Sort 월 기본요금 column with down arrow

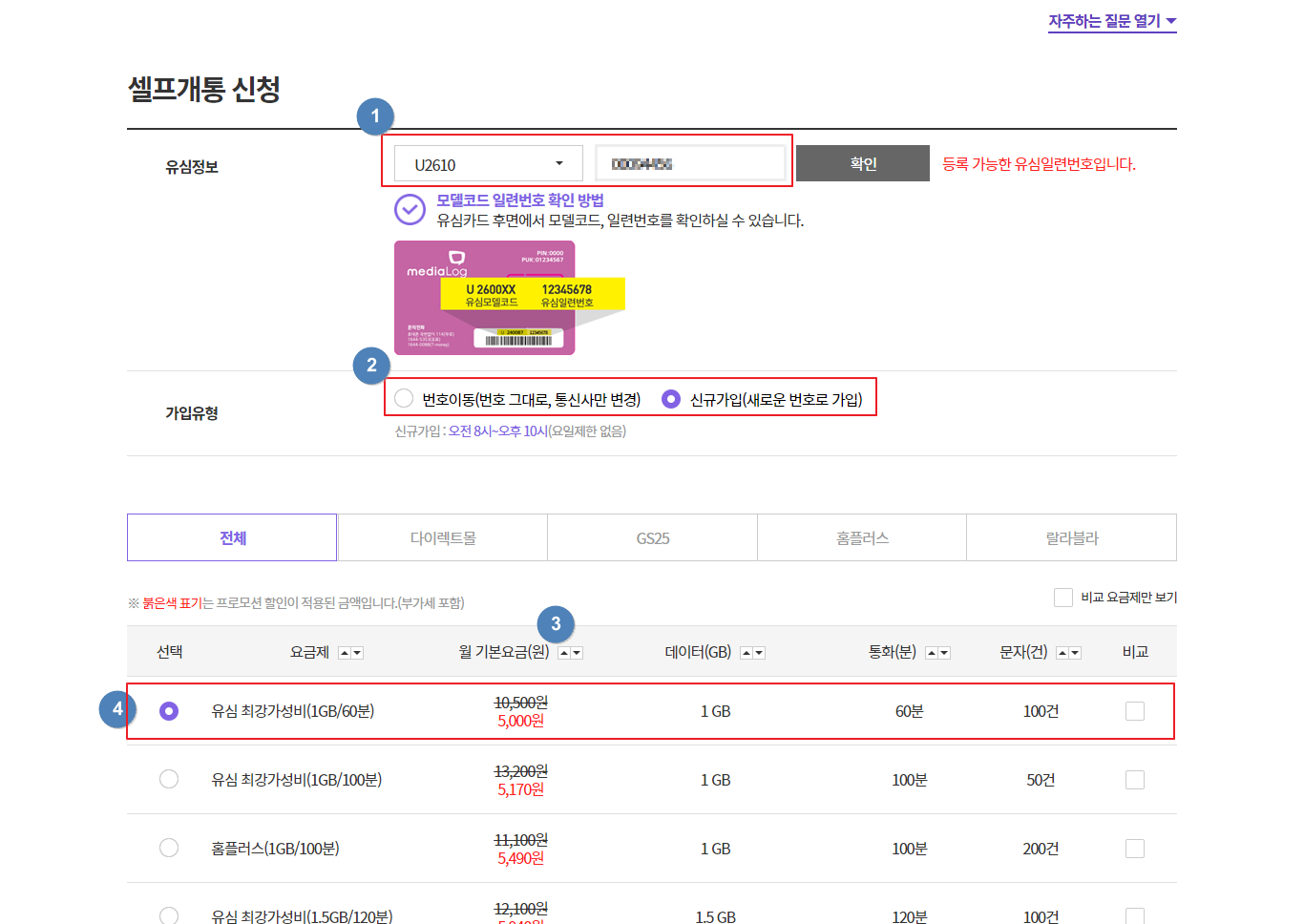[577, 653]
